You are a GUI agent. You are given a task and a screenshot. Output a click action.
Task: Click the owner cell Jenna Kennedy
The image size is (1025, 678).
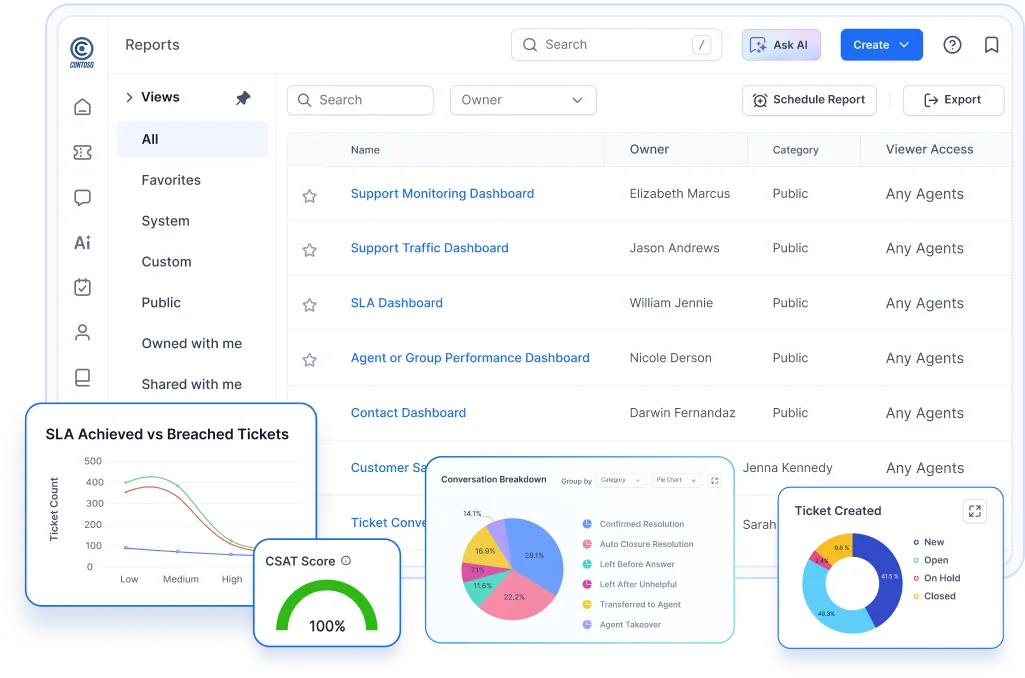tap(788, 467)
